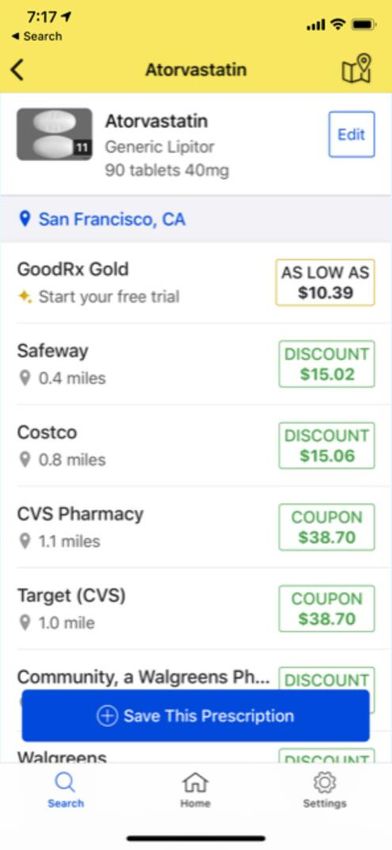Edit the Atorvastatin prescription details
Screen dimensions: 392x850
pos(351,134)
